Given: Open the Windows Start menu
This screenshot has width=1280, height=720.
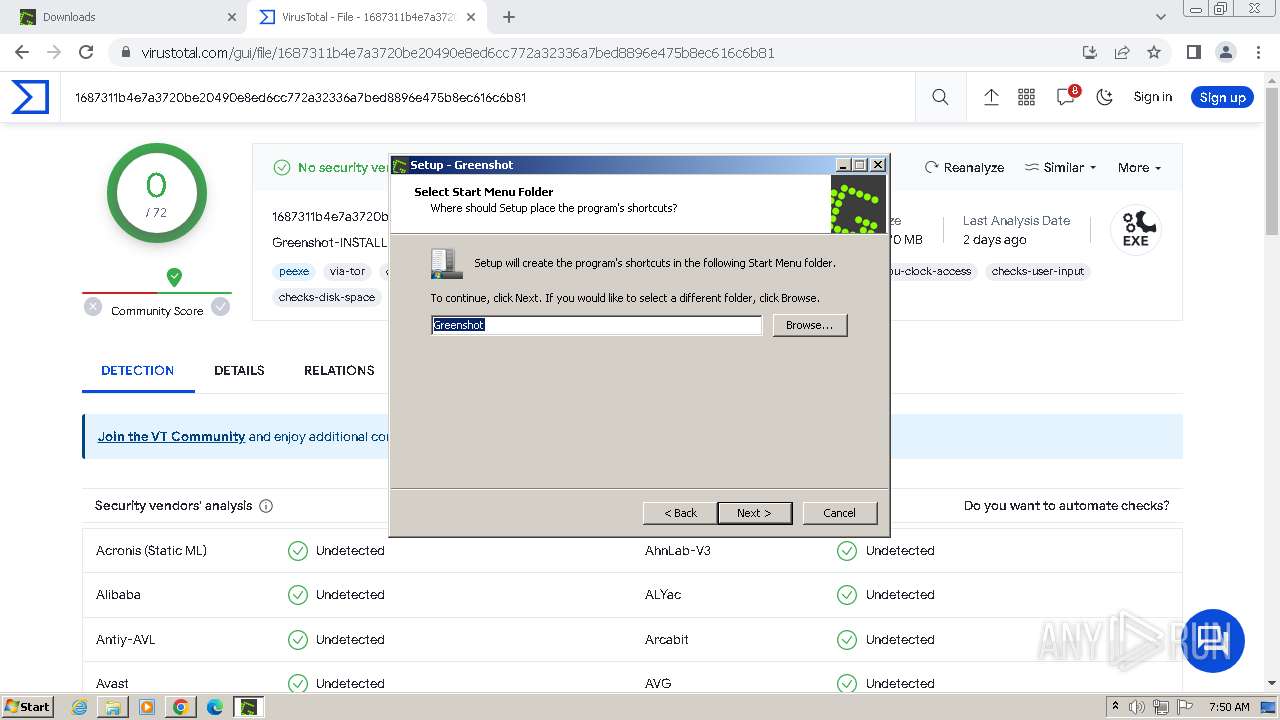Looking at the screenshot, I should (x=28, y=707).
